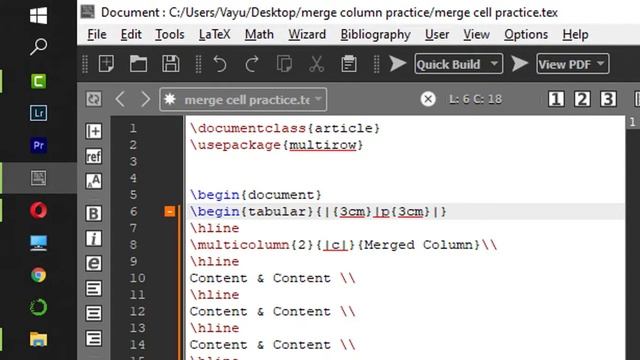This screenshot has width=640, height=360.
Task: Run the Quick Build arrow
Action: pyautogui.click(x=397, y=64)
